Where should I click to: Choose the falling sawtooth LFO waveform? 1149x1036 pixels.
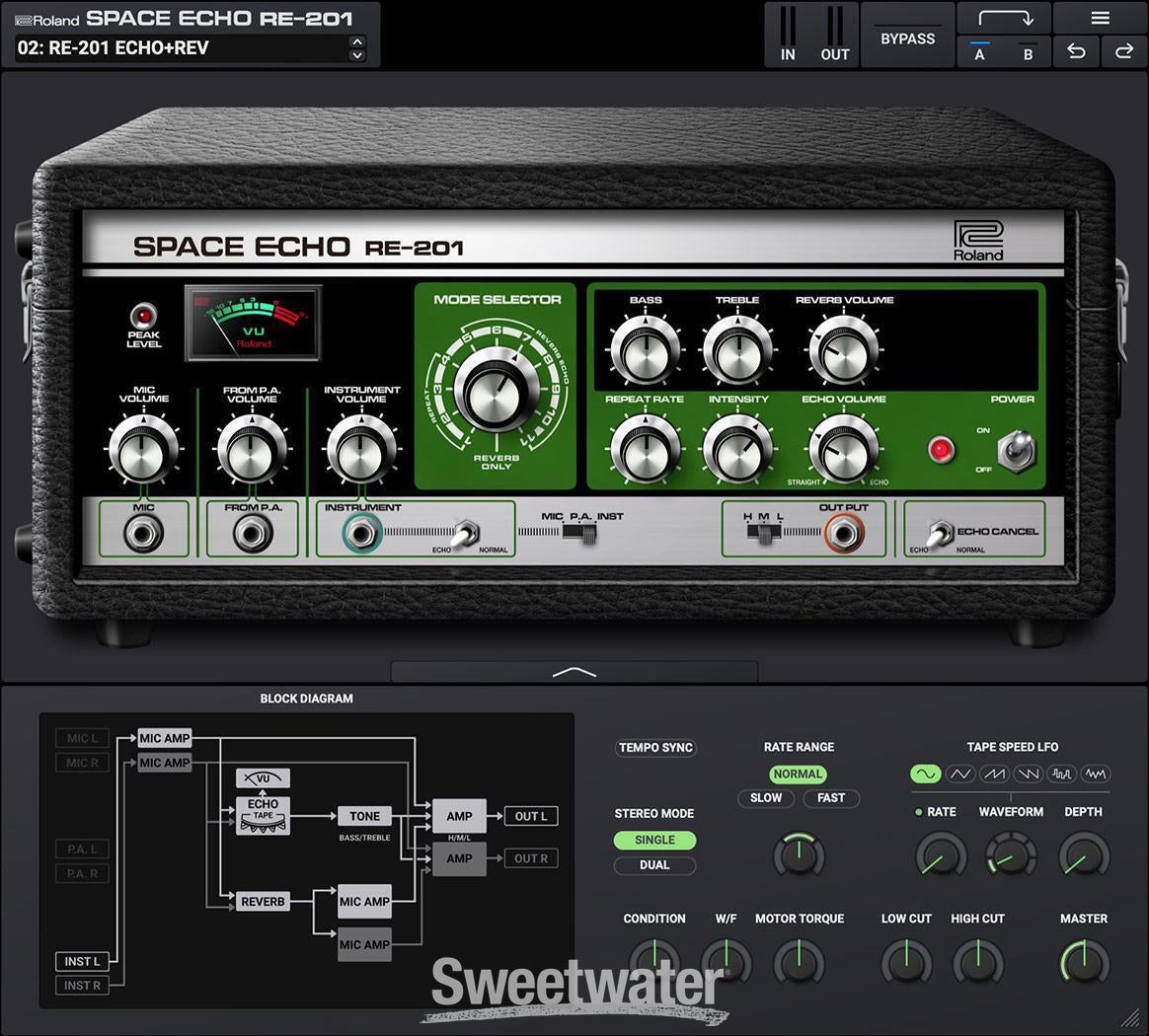coord(1028,775)
